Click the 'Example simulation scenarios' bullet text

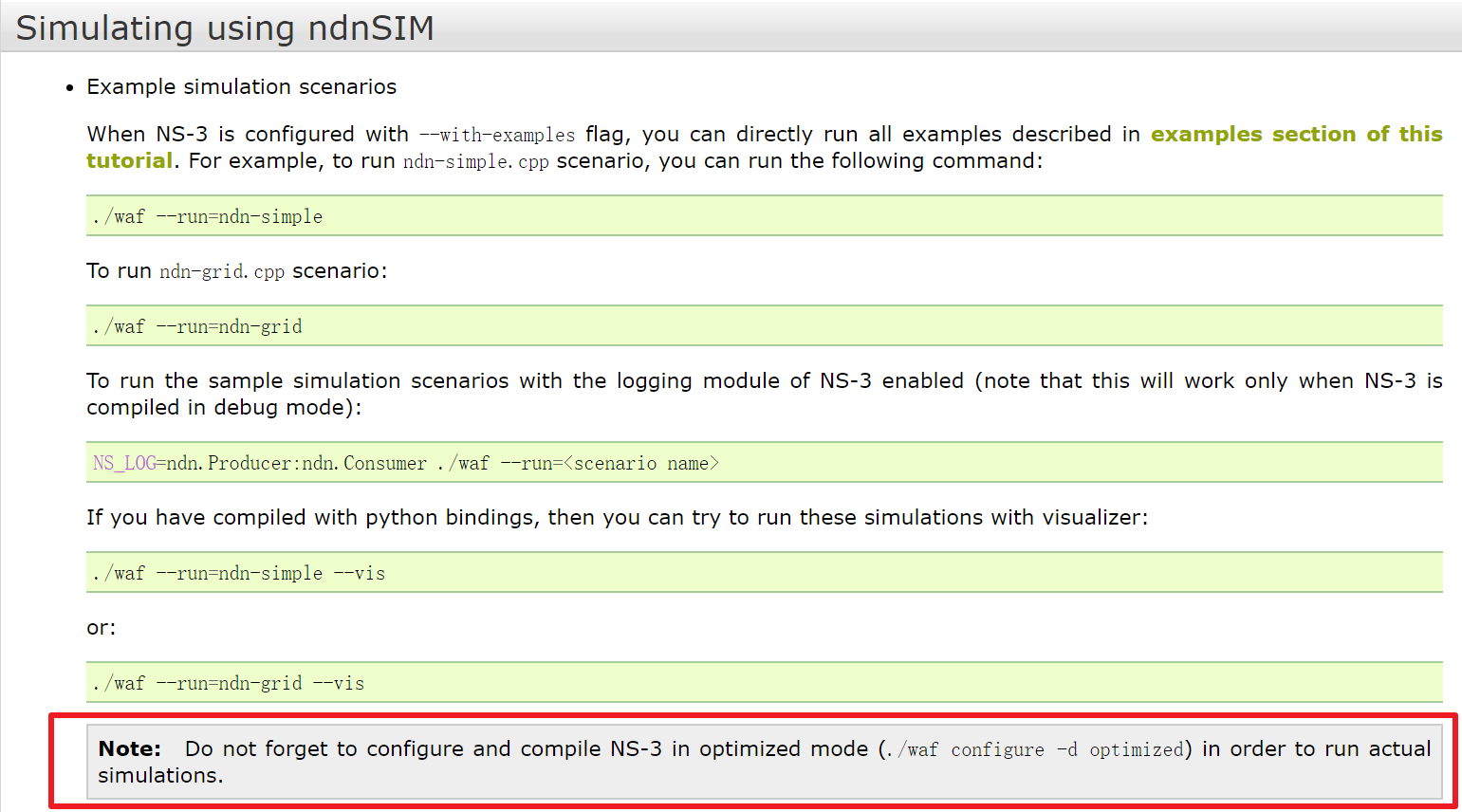pos(241,86)
